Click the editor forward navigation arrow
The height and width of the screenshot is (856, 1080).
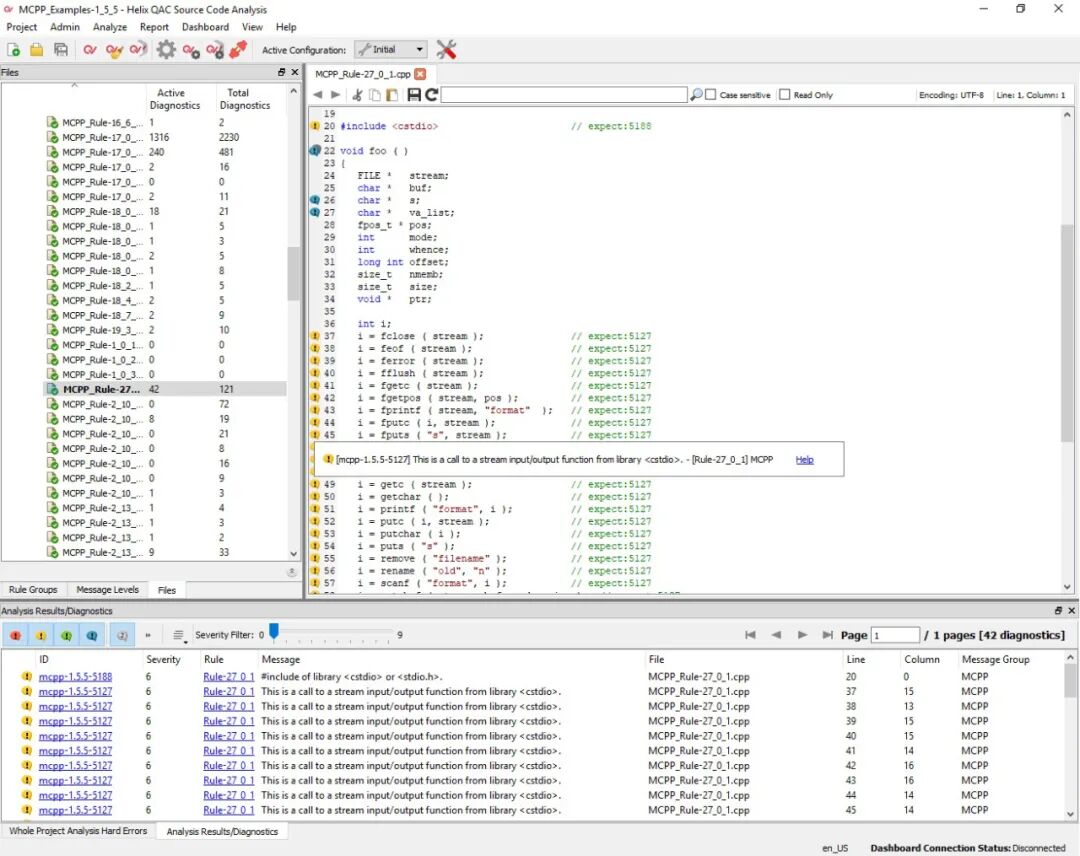[x=335, y=95]
